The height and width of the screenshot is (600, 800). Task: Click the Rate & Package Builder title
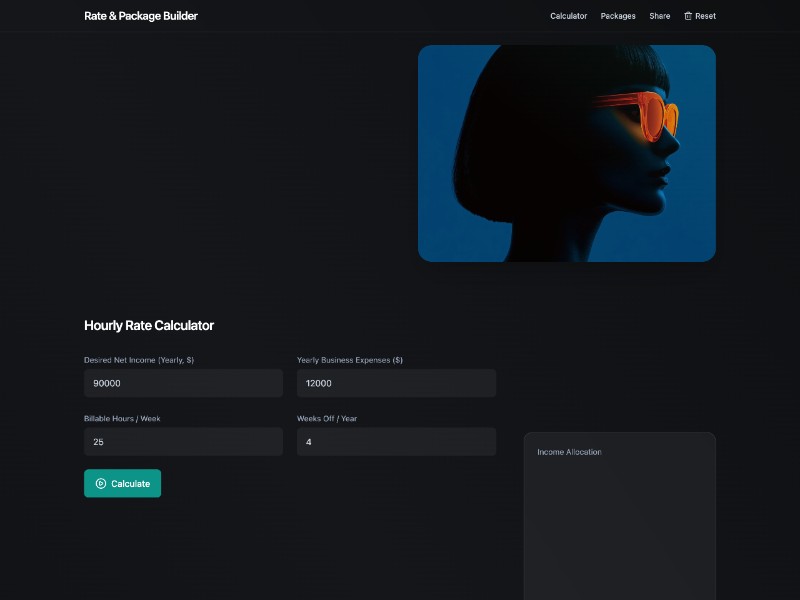(x=141, y=16)
